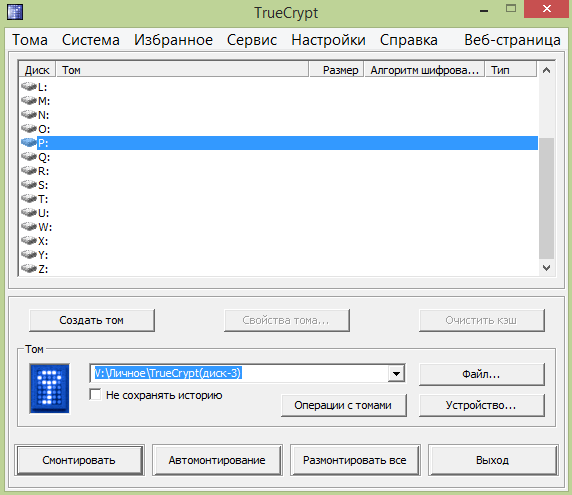The height and width of the screenshot is (495, 572).
Task: Click scrollbar up arrow in drive list
Action: tap(546, 70)
